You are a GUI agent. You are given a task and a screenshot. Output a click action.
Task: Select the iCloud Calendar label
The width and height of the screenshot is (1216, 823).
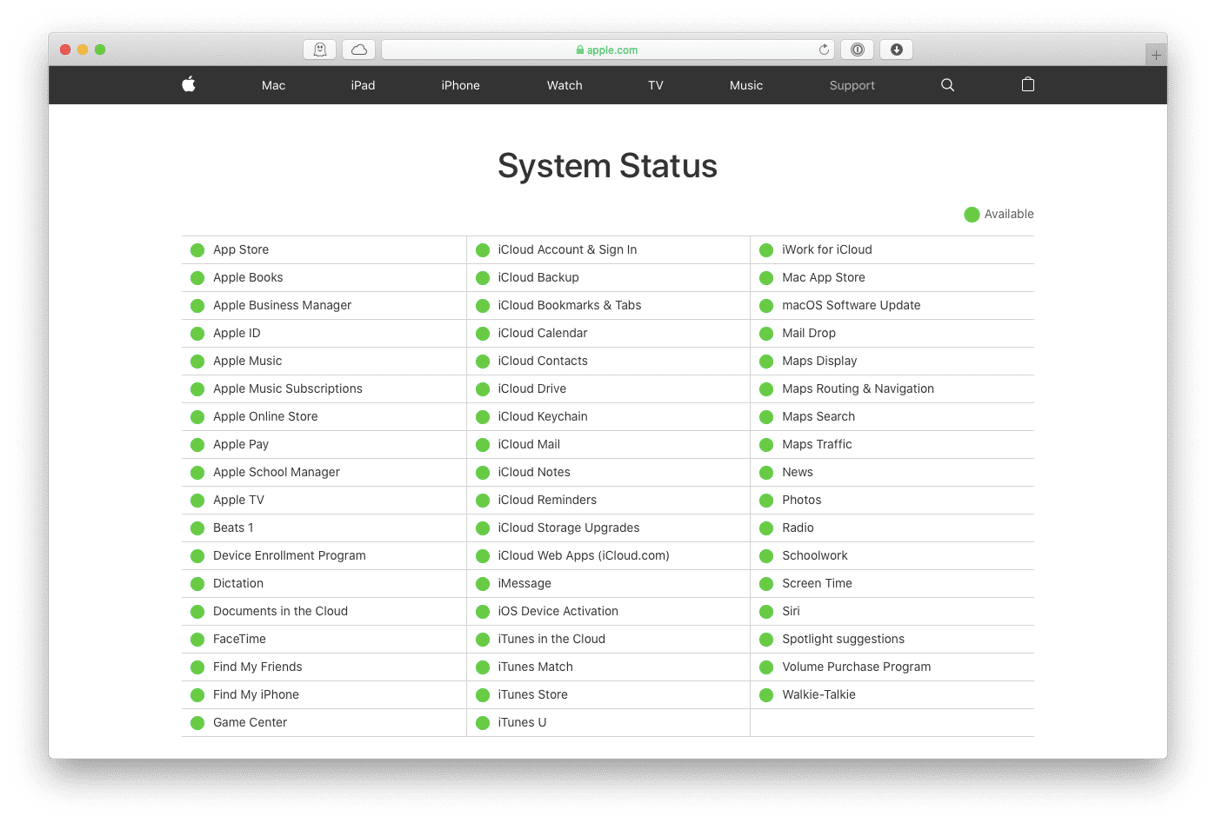[x=542, y=333]
